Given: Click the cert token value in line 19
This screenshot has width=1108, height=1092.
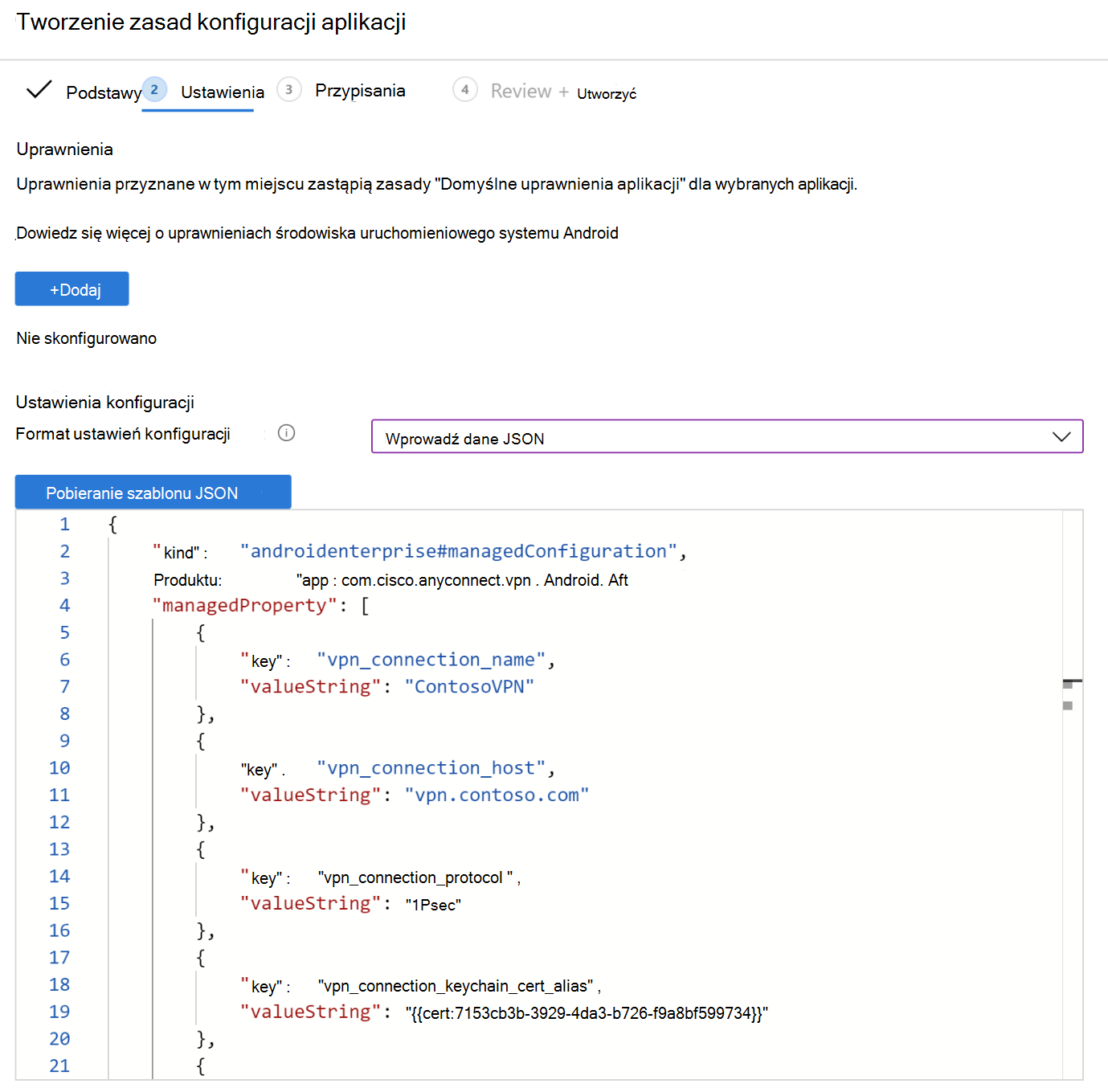Looking at the screenshot, I should pos(587,1013).
